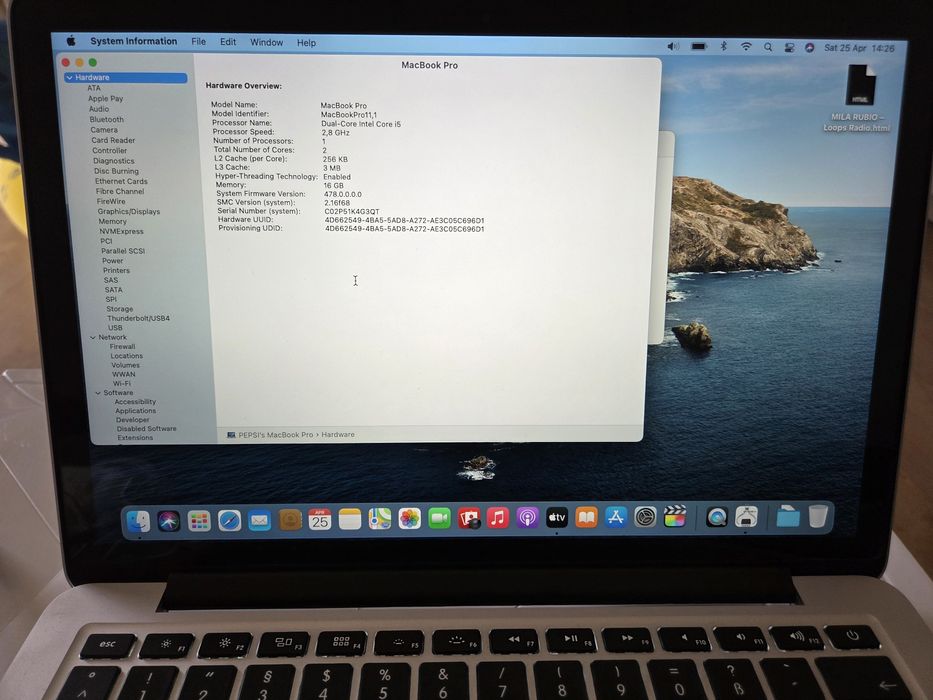The width and height of the screenshot is (933, 700).
Task: Open the File menu
Action: point(199,42)
